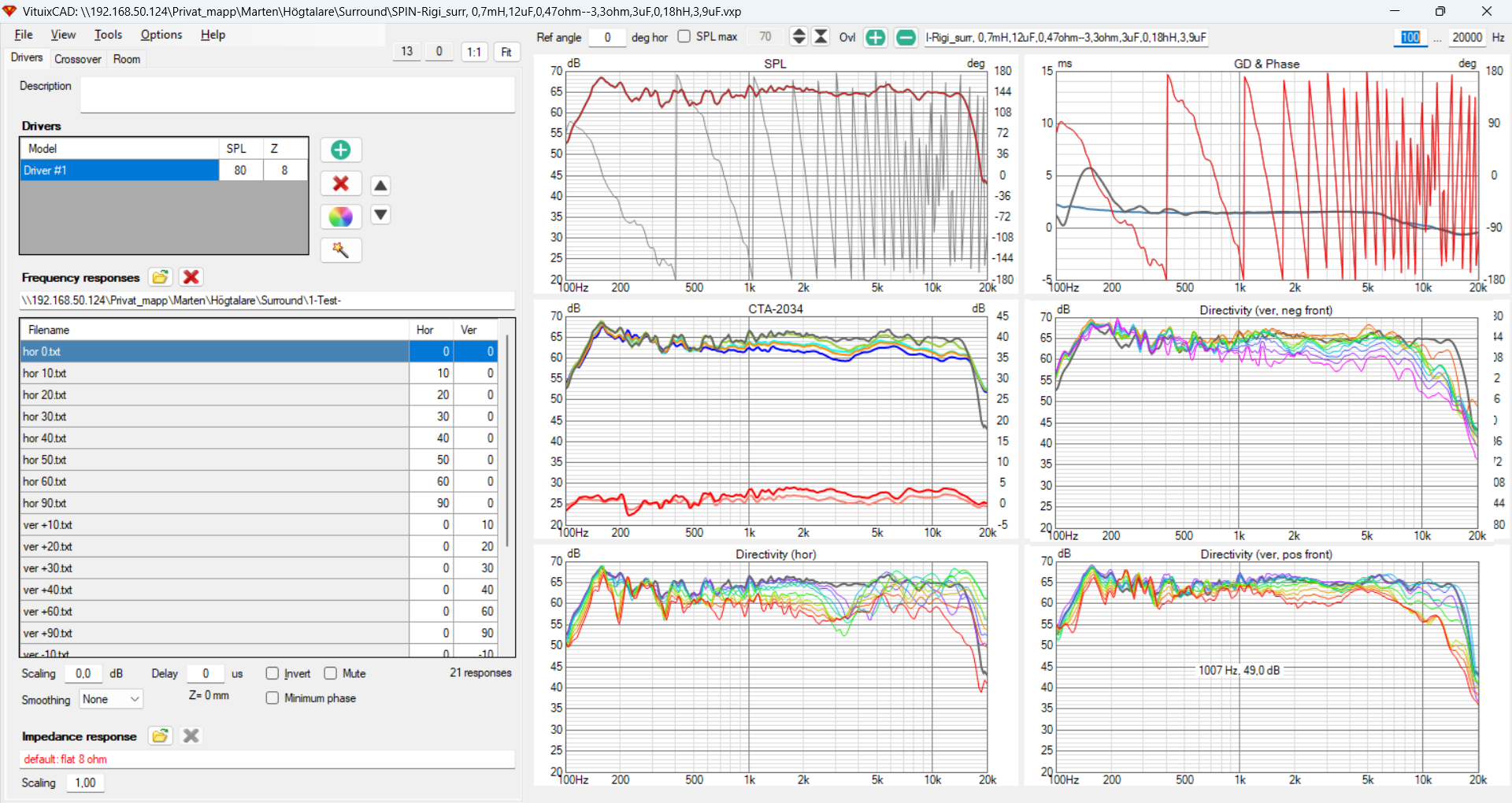Click the CTA-2034 chart

click(x=776, y=420)
